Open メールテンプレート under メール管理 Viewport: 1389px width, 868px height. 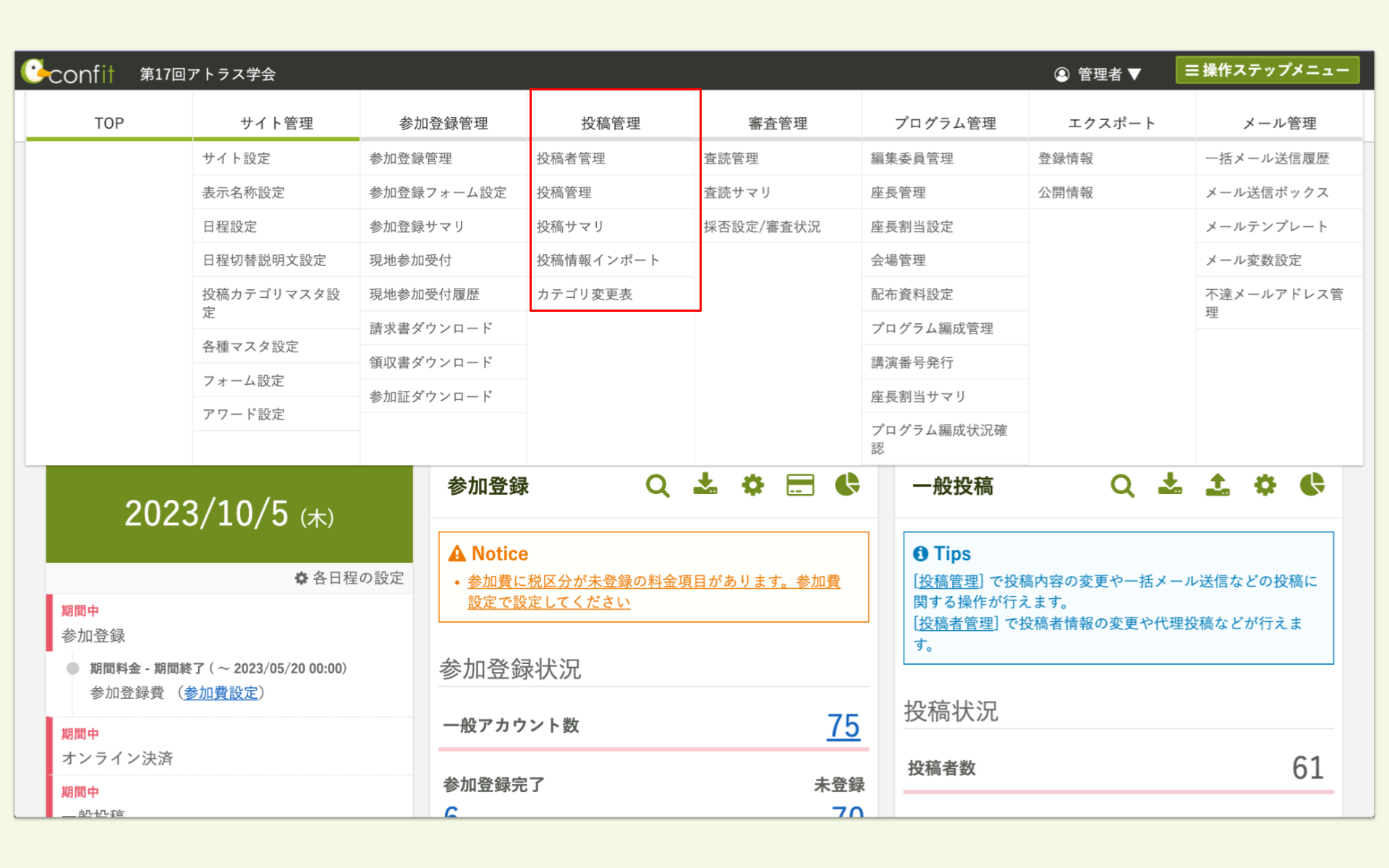coord(1266,226)
